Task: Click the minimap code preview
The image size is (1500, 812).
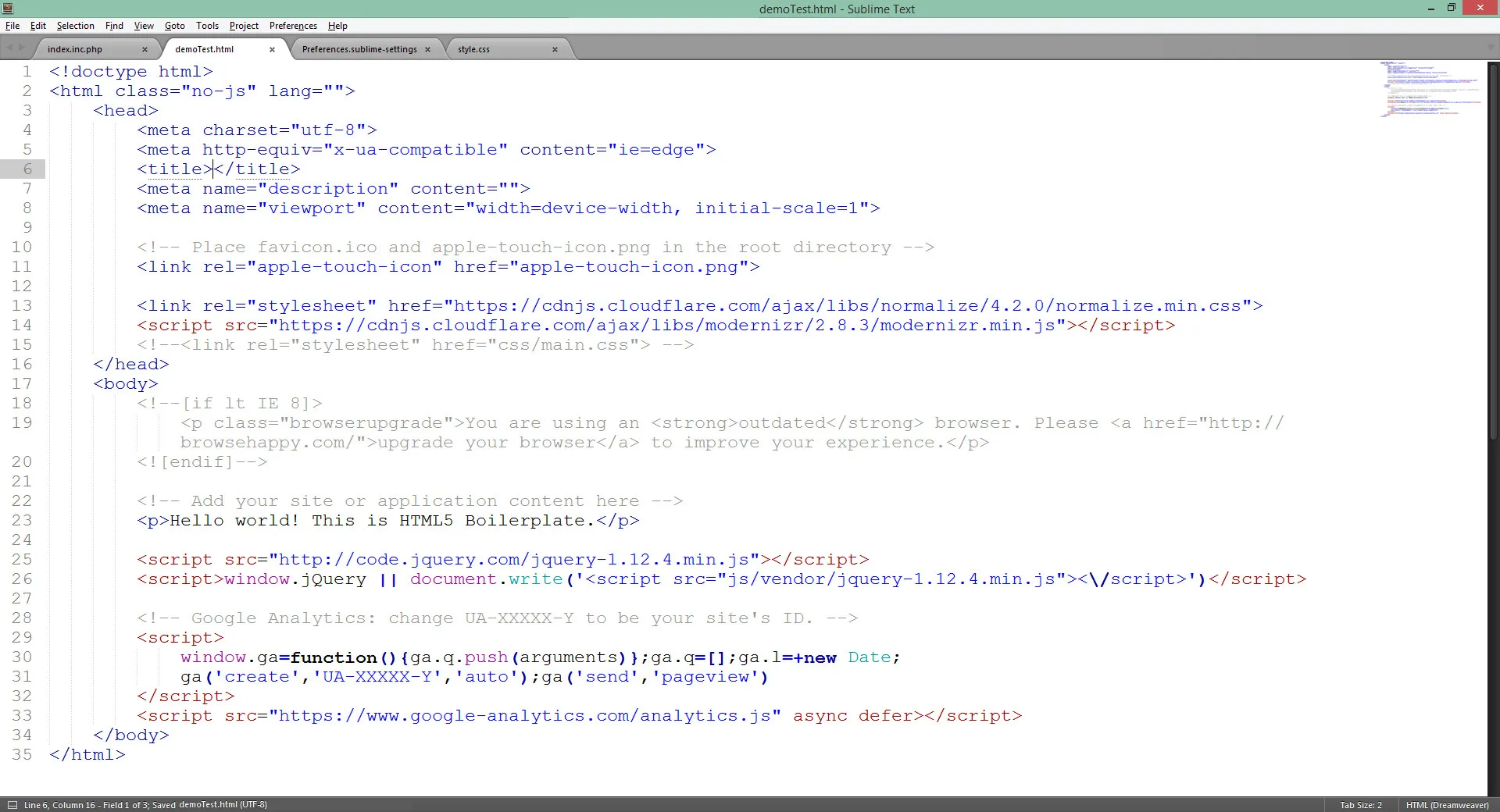Action: (x=1430, y=88)
